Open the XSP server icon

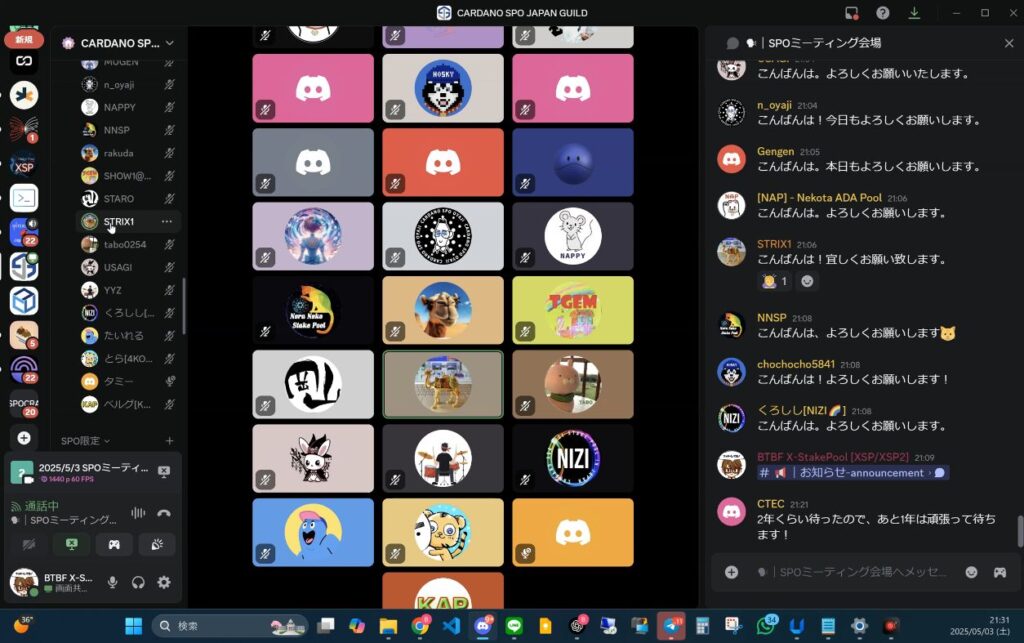24,164
